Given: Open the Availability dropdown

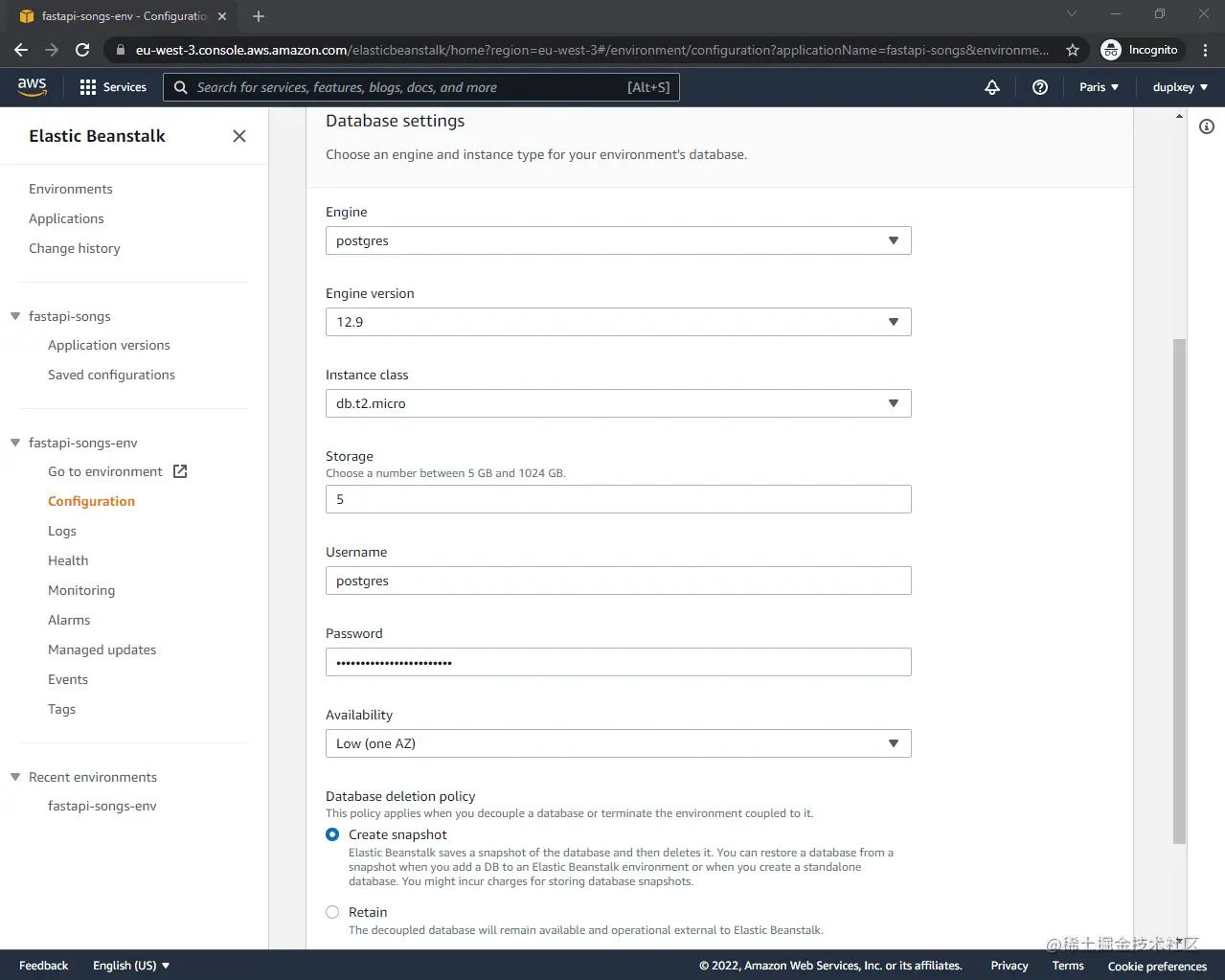Looking at the screenshot, I should click(x=618, y=743).
